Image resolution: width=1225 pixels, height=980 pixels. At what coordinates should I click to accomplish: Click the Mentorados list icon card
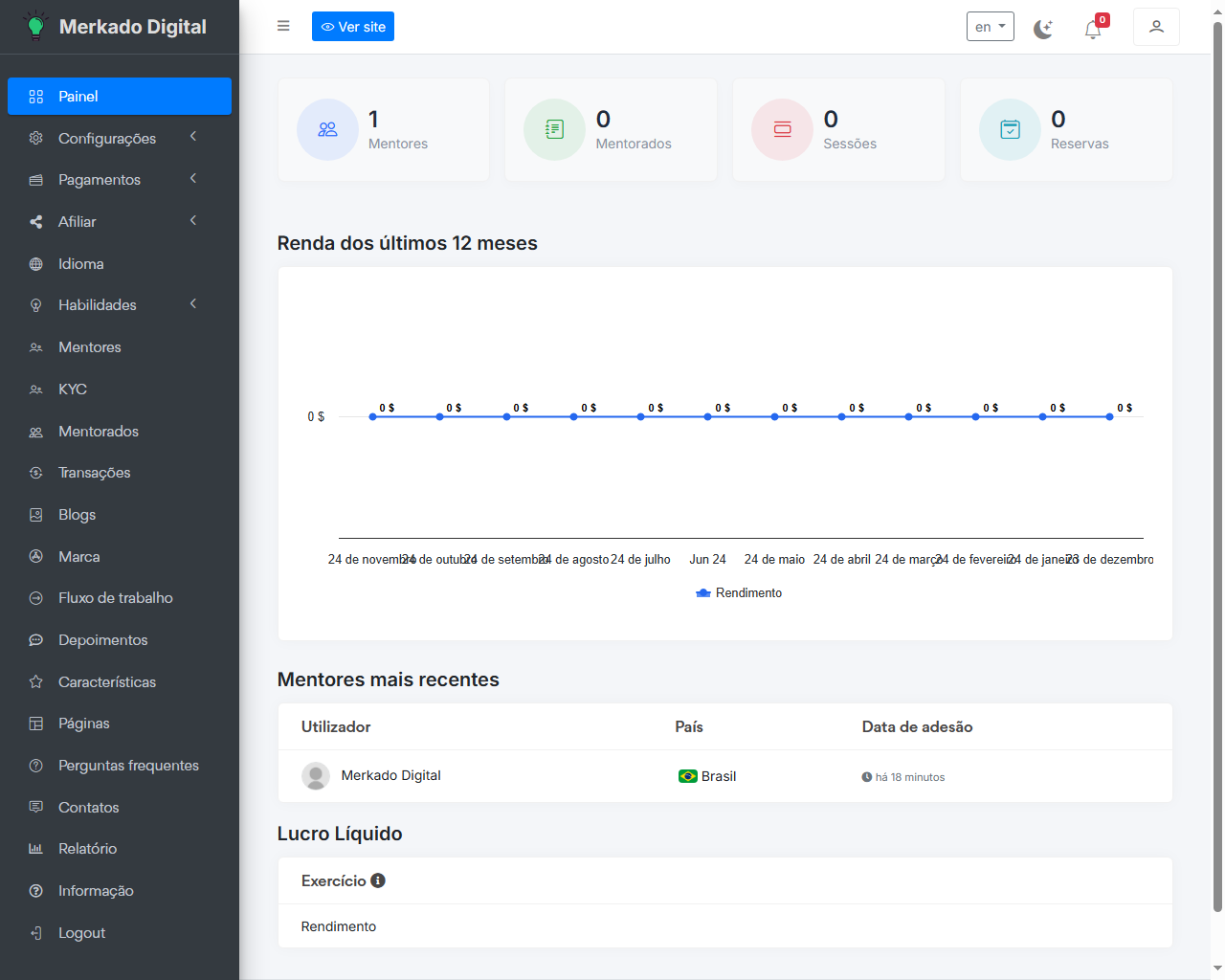coord(554,129)
